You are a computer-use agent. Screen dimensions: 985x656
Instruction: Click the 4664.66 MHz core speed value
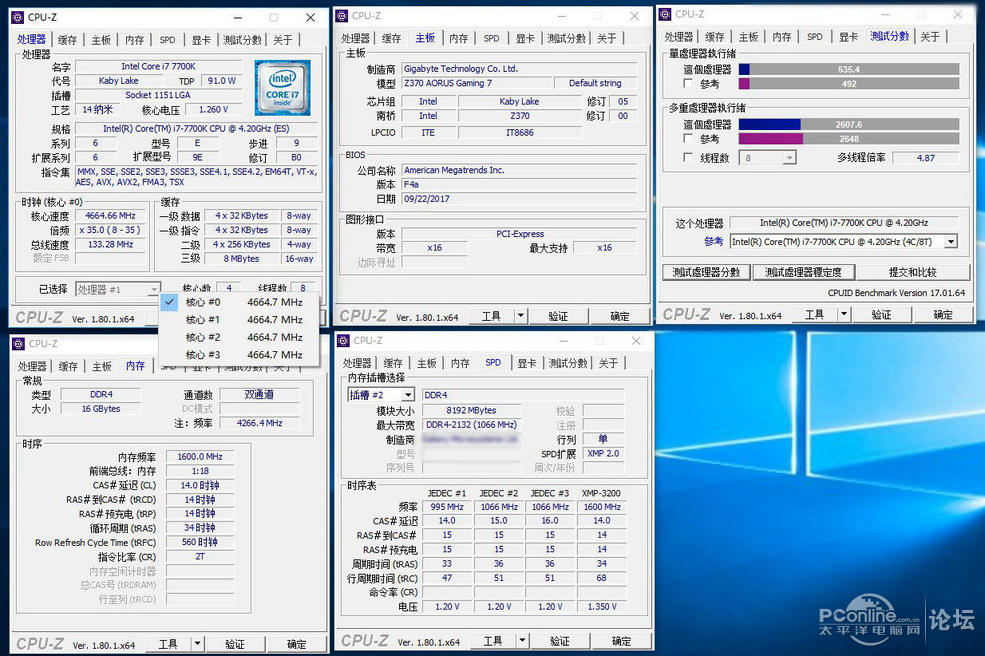pos(110,216)
